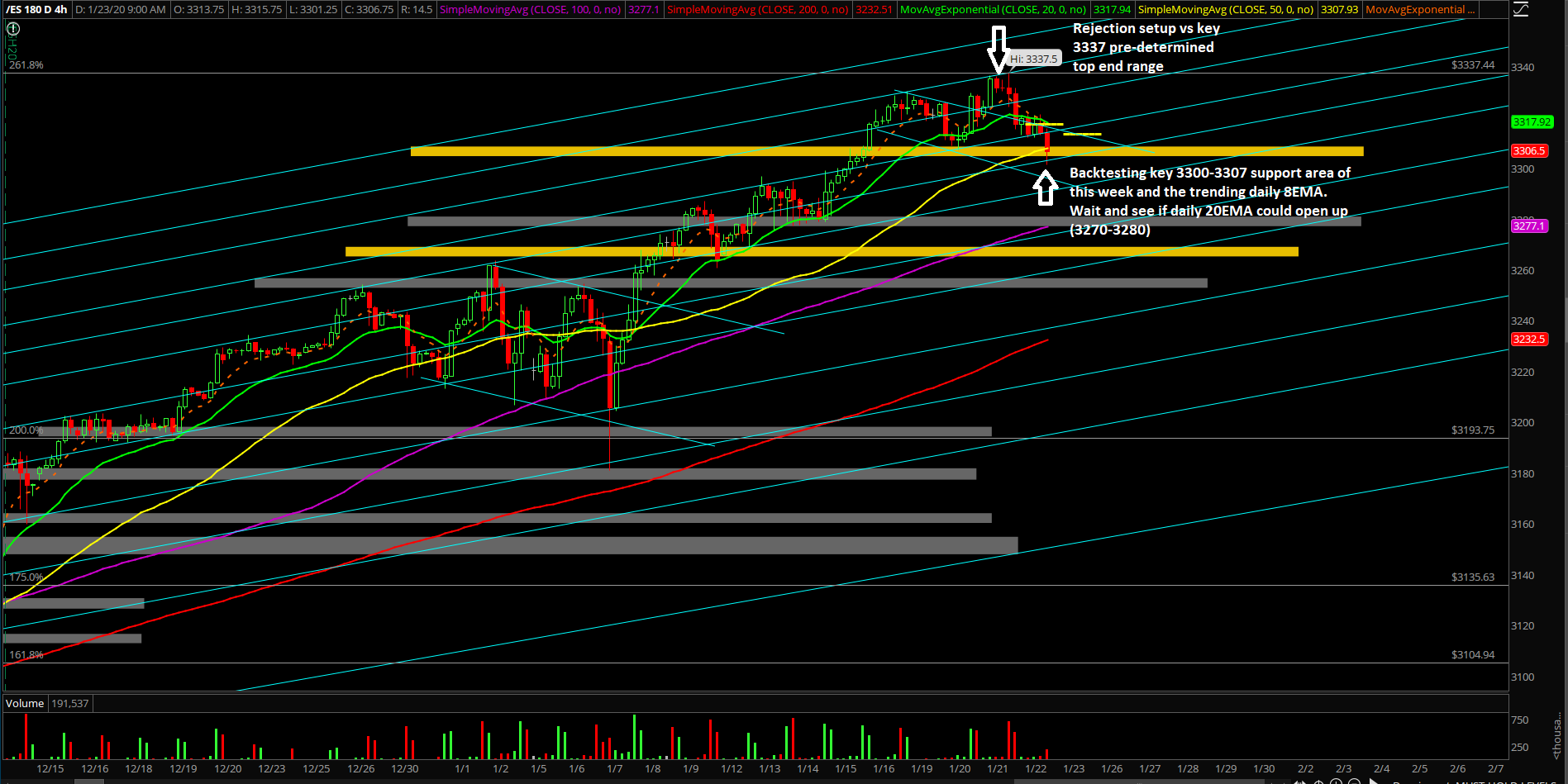Click the 191,537 volume value

(x=69, y=703)
